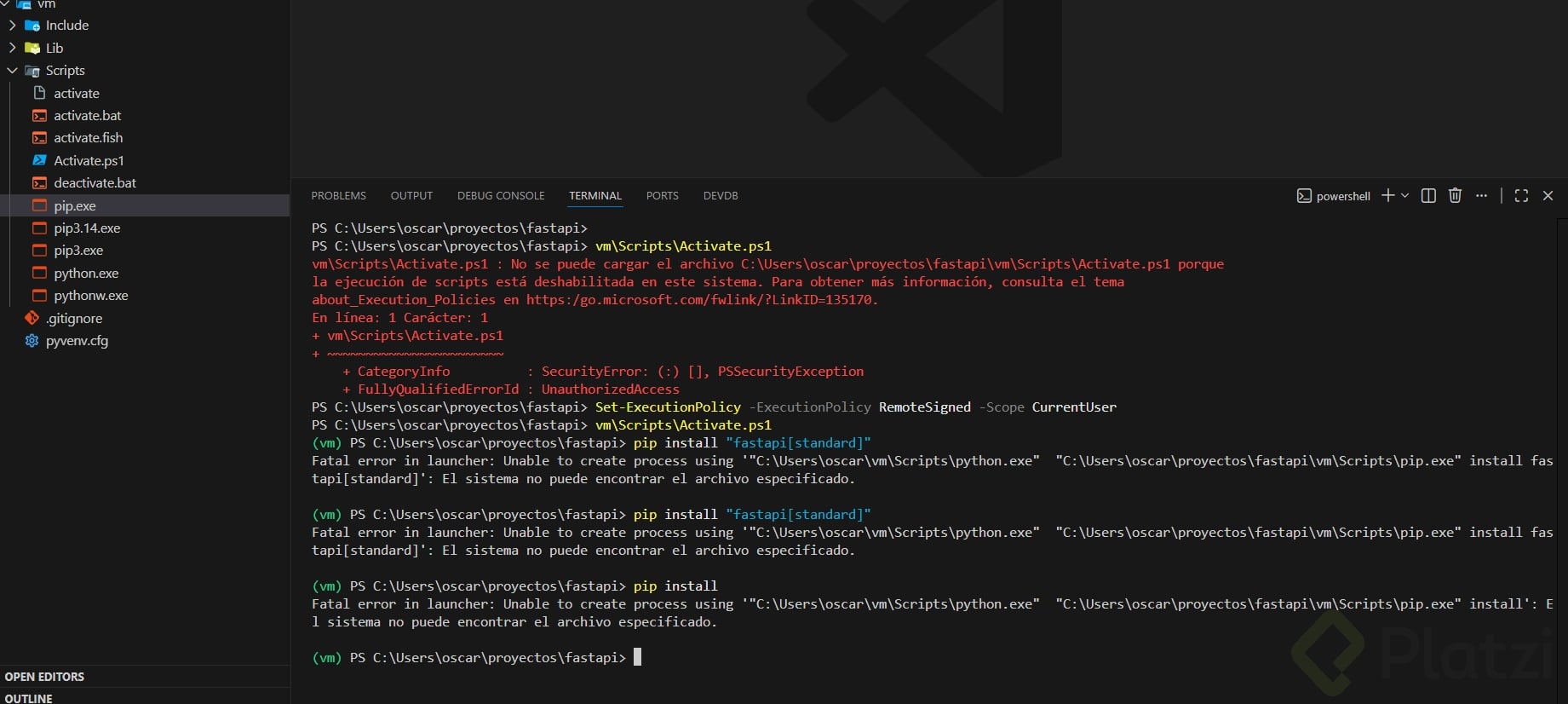Open terminal more actions ellipsis menu

click(x=1481, y=196)
